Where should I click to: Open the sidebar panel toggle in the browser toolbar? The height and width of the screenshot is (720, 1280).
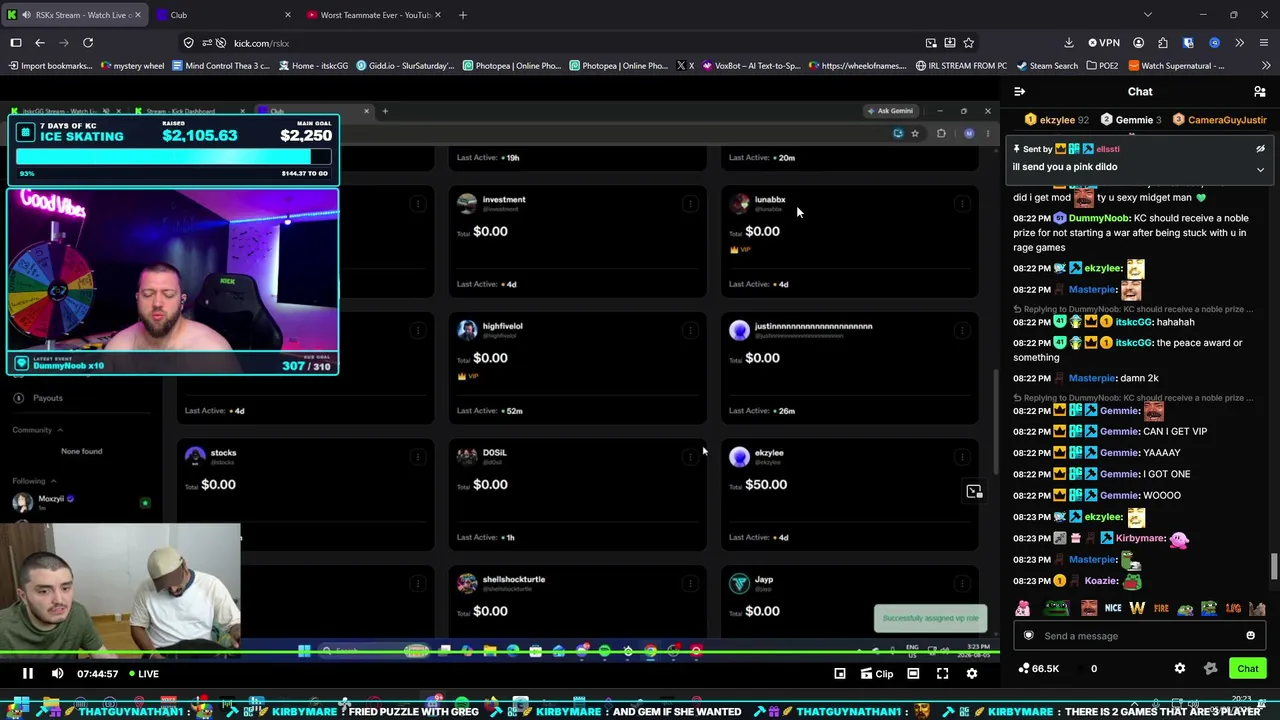[16, 43]
